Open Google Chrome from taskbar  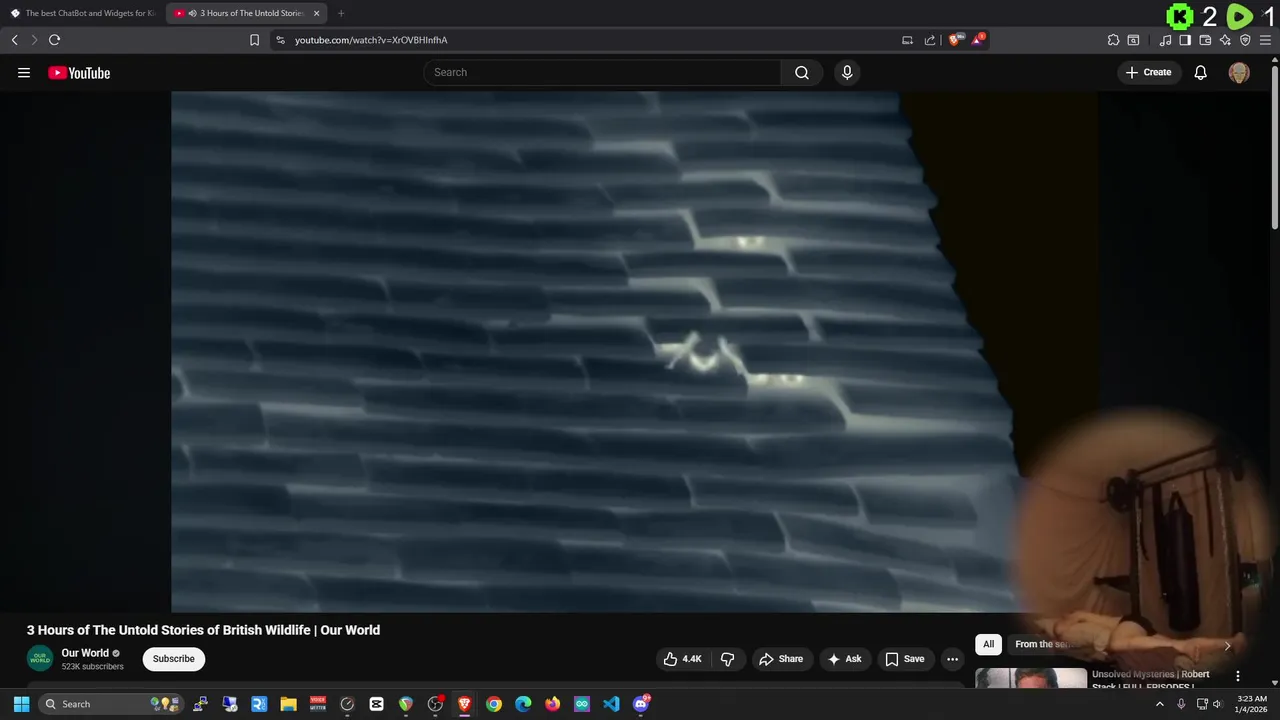[x=494, y=704]
